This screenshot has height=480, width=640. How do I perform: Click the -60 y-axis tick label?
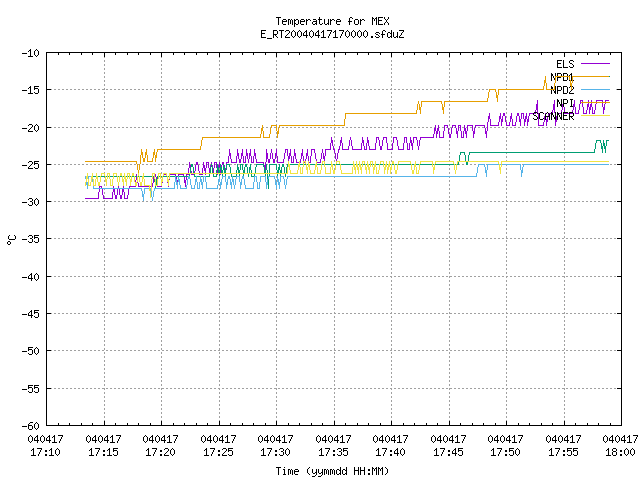31,426
